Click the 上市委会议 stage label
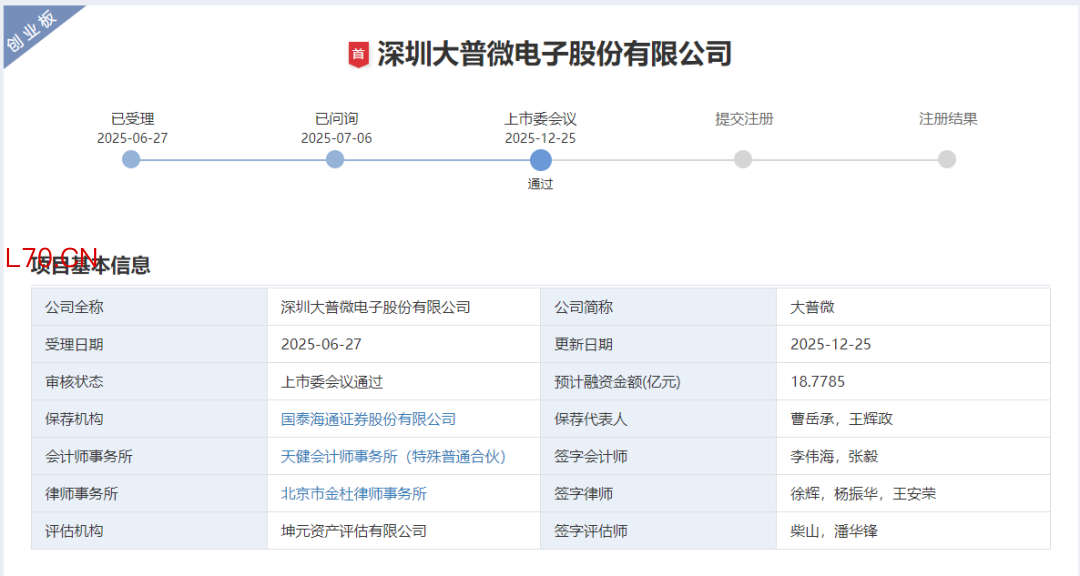1080x576 pixels. tap(541, 119)
